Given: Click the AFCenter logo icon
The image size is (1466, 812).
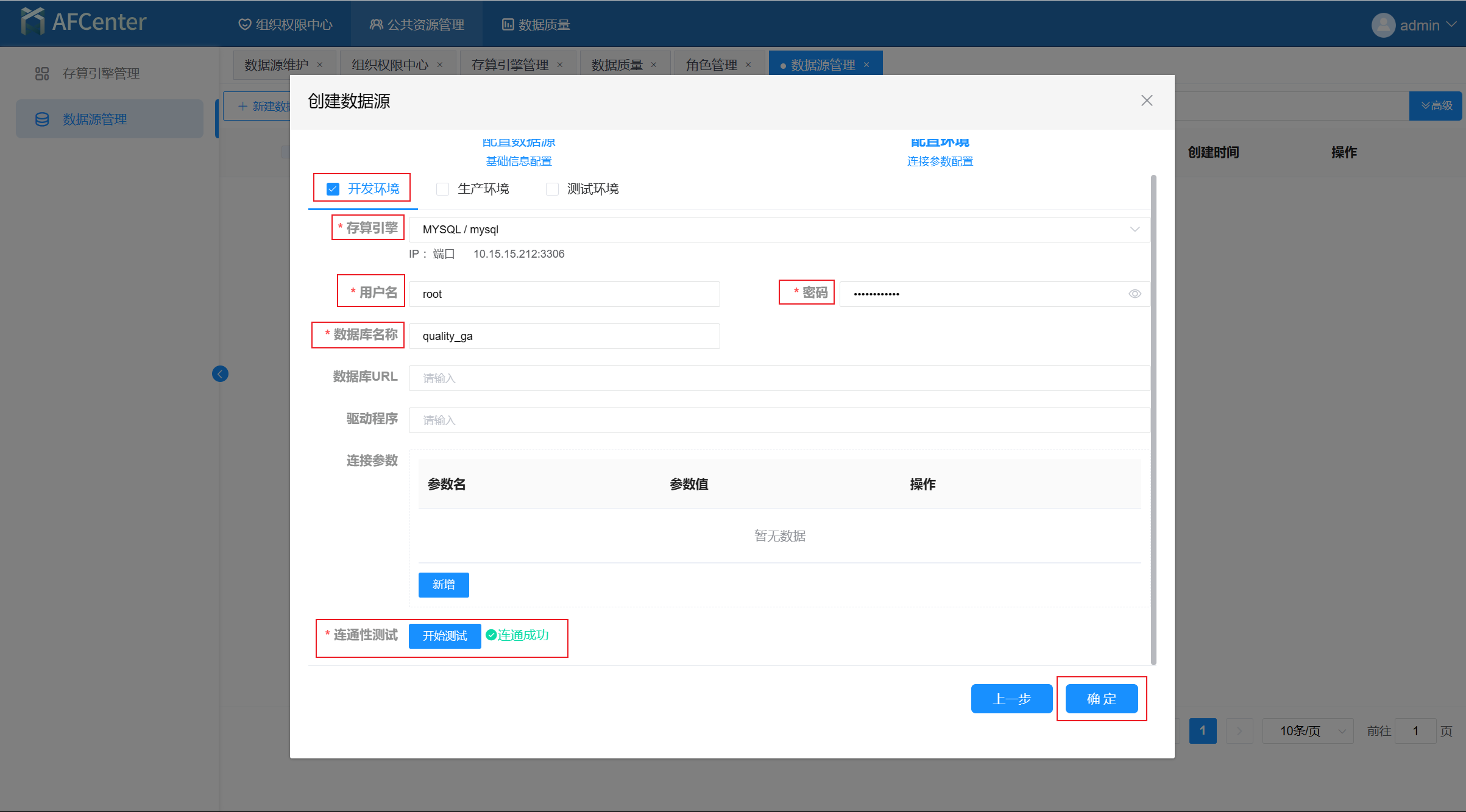Looking at the screenshot, I should click(33, 22).
